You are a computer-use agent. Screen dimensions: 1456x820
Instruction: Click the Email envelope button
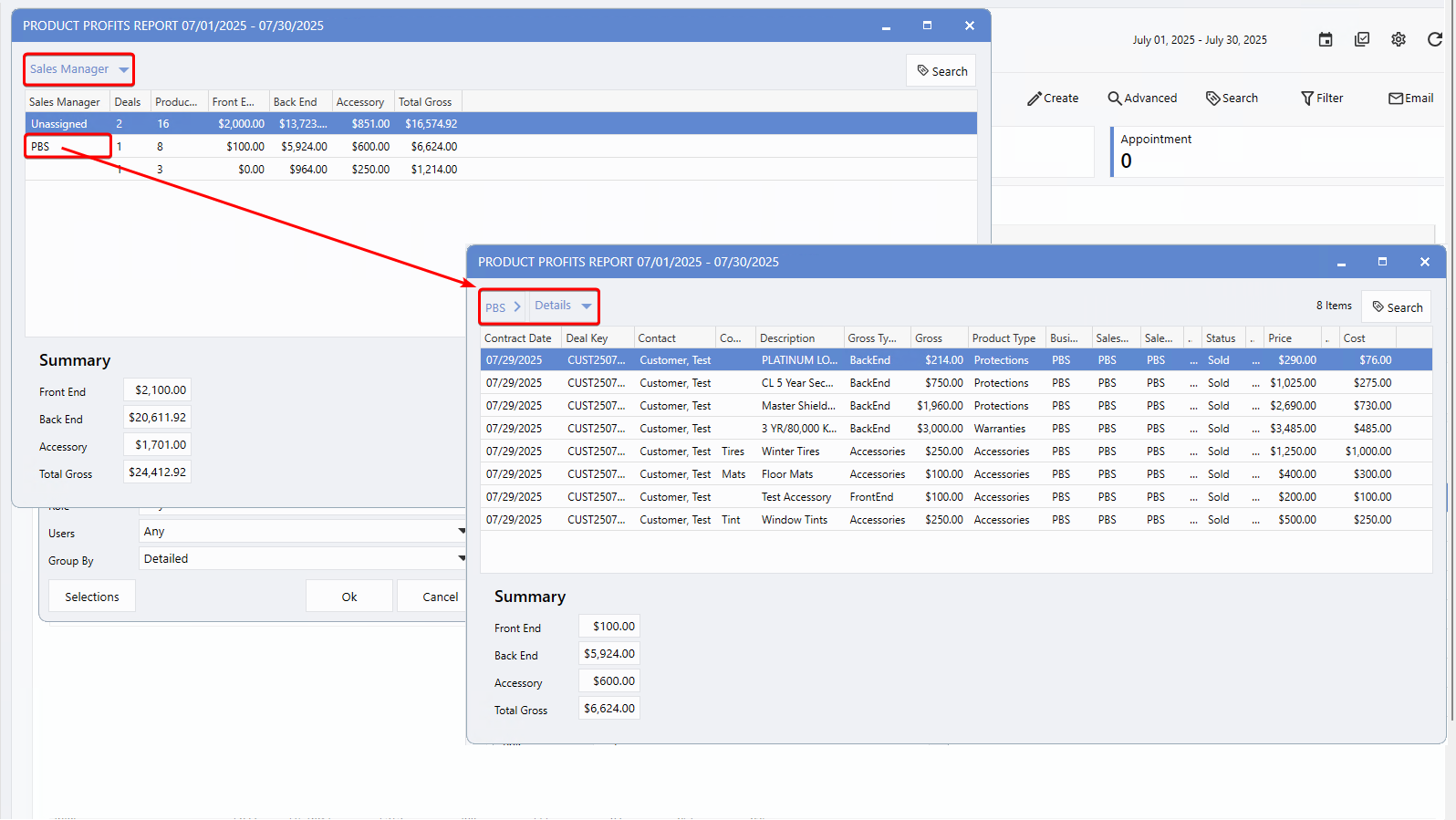[x=1410, y=99]
